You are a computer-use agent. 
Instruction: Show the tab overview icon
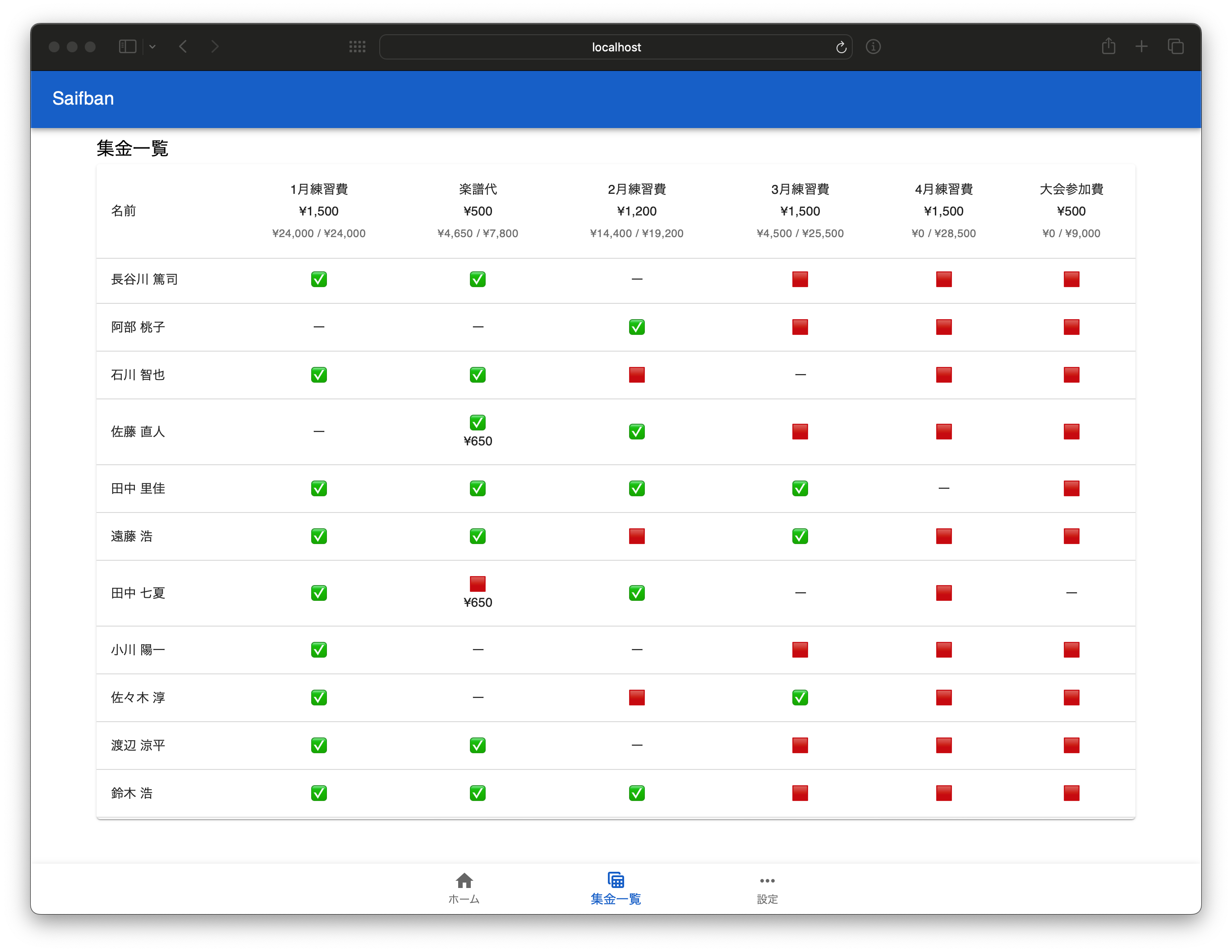(x=1176, y=47)
